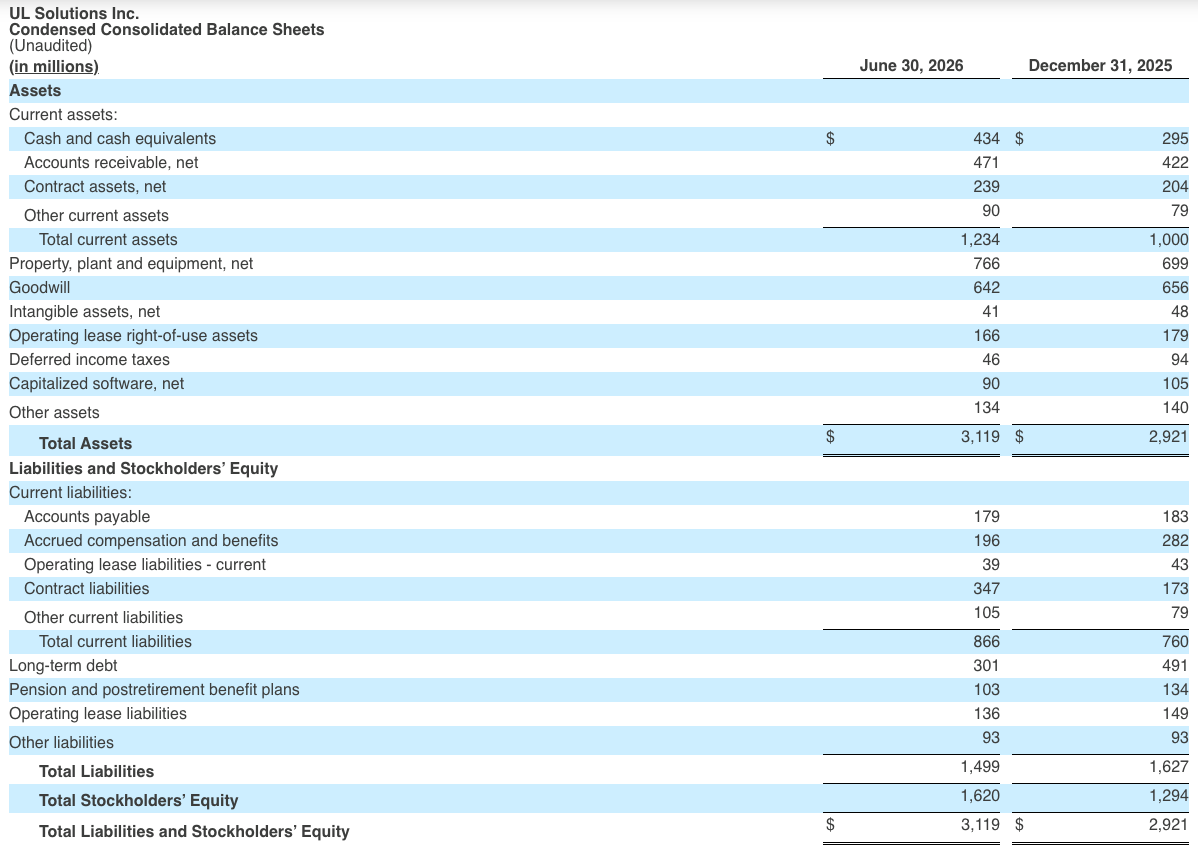Select 'Total Liabilities and Stockholders' Equity' label
Viewport: 1198px width, 850px height.
194,832
